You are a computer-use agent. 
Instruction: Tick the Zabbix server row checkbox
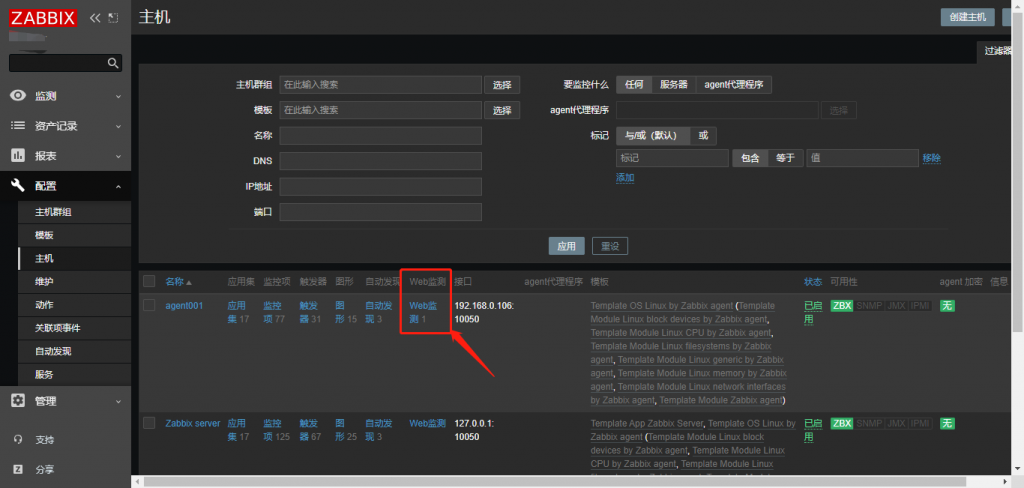pos(150,423)
